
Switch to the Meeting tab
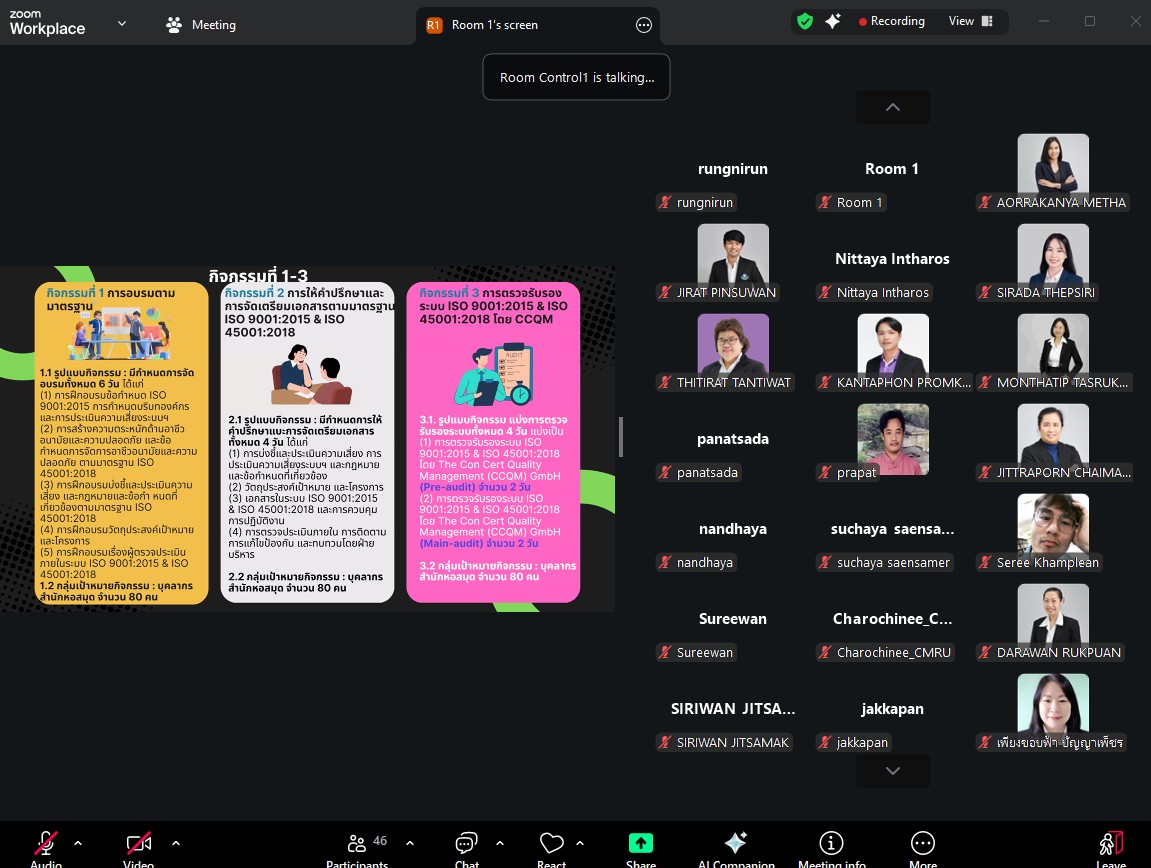point(201,25)
